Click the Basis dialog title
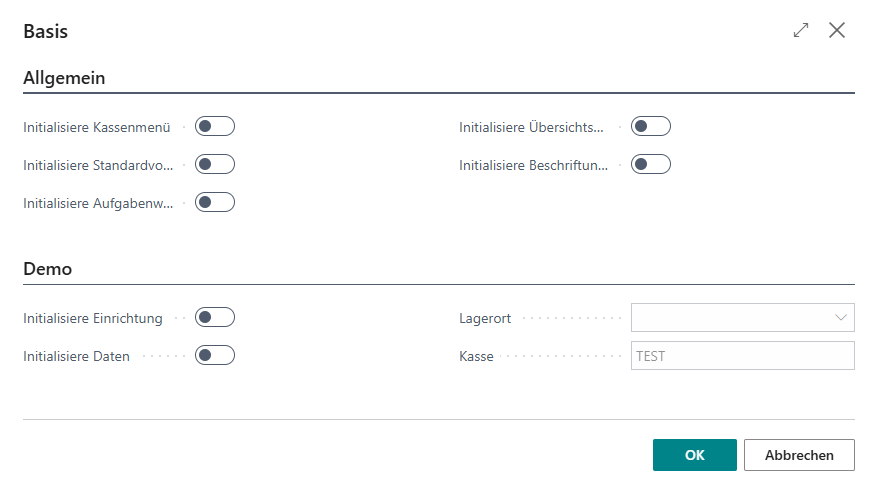The height and width of the screenshot is (491, 875). coord(46,31)
